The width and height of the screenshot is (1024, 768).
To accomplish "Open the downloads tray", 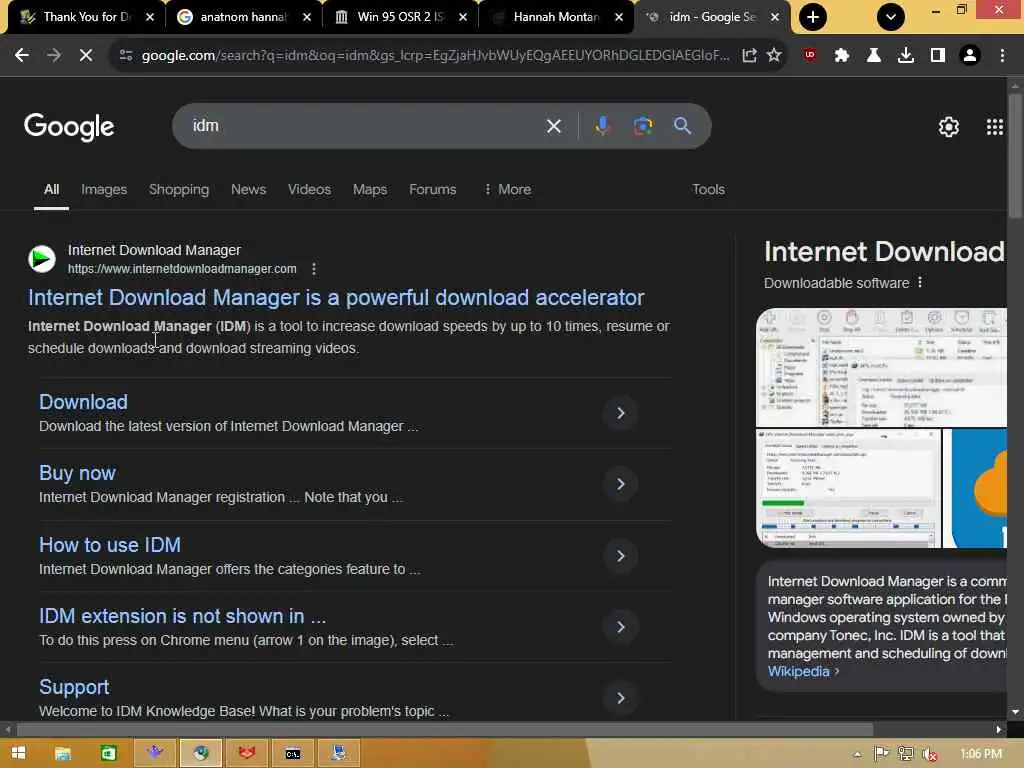I will (x=906, y=56).
